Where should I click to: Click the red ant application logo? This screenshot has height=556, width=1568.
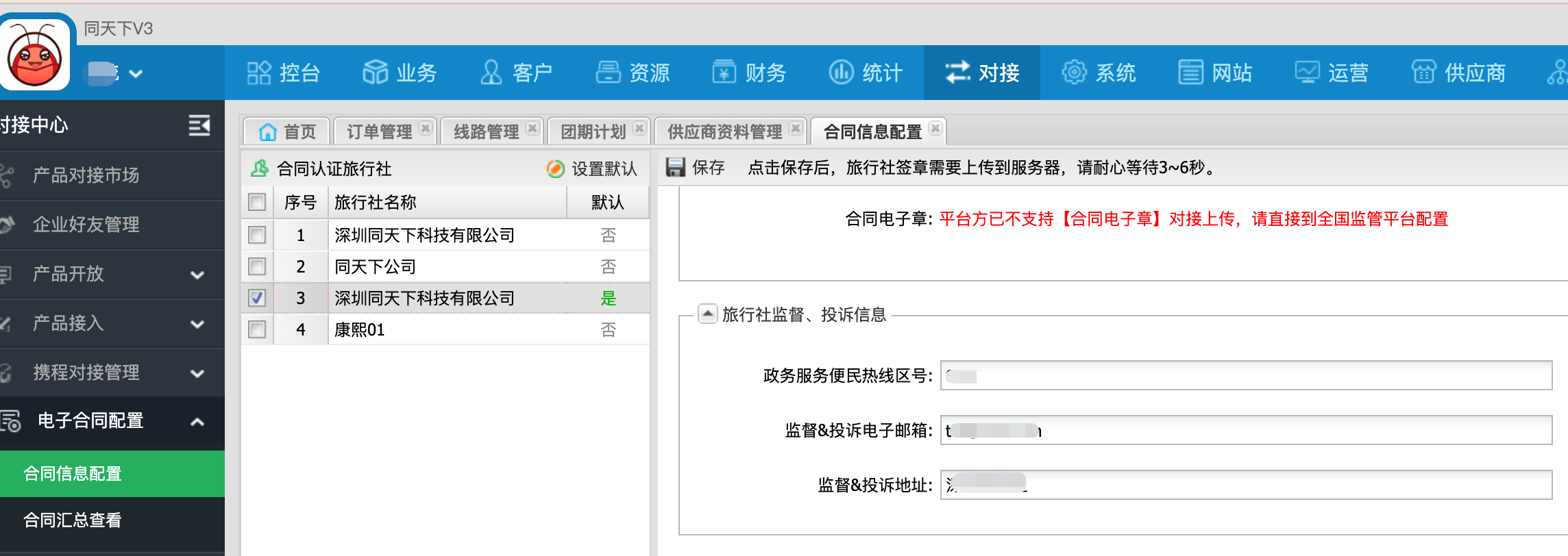[x=34, y=55]
